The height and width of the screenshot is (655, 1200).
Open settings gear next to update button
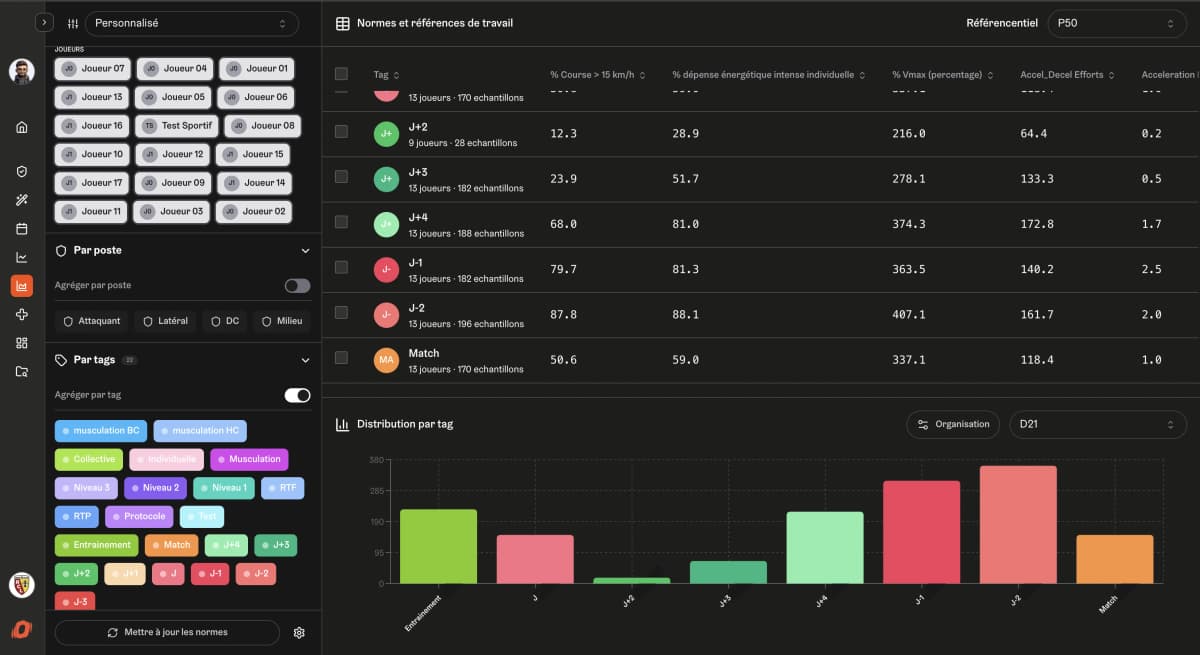[299, 633]
